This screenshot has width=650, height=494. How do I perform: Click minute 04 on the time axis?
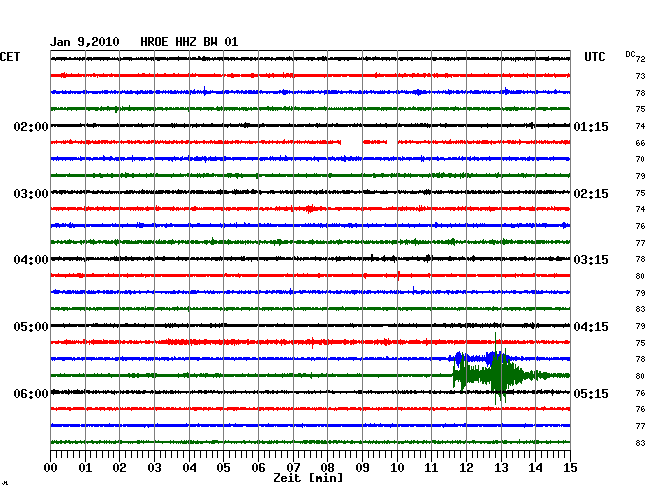189,468
